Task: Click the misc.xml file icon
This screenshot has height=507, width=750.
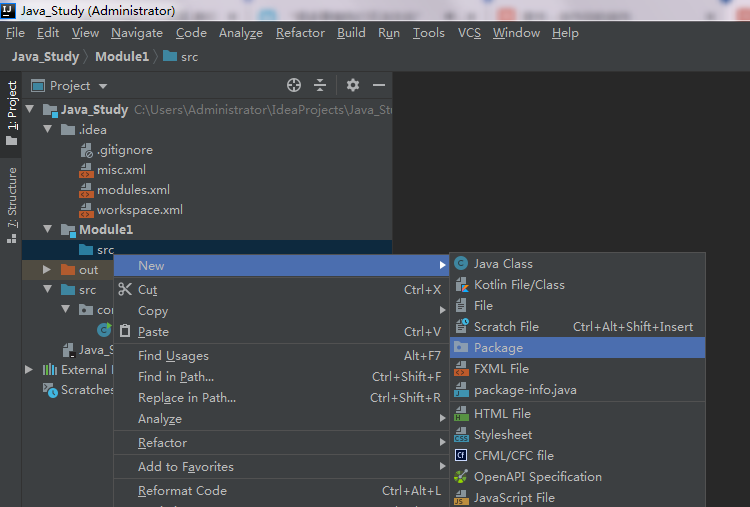Action: 86,170
